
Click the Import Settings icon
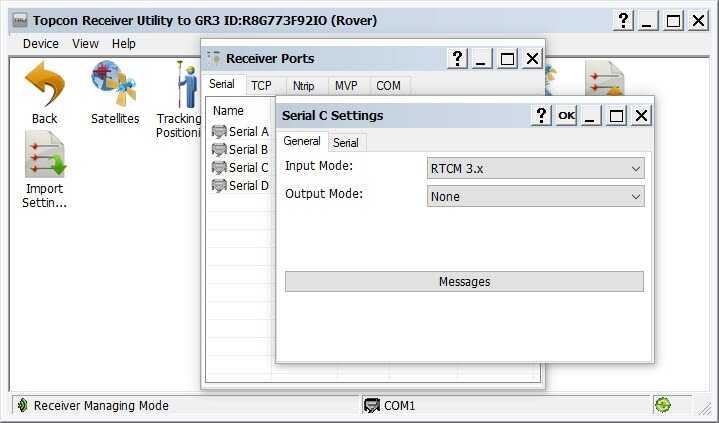(x=44, y=156)
